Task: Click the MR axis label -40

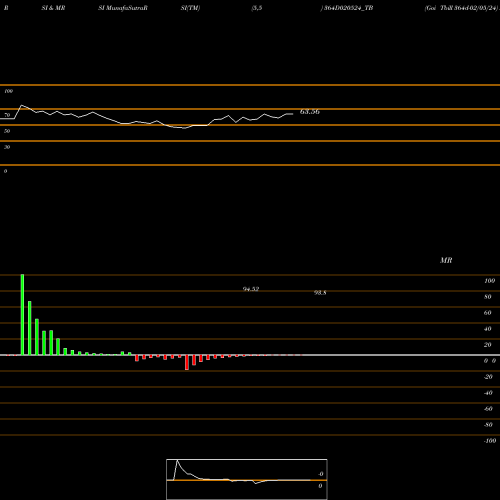Action: [488, 393]
